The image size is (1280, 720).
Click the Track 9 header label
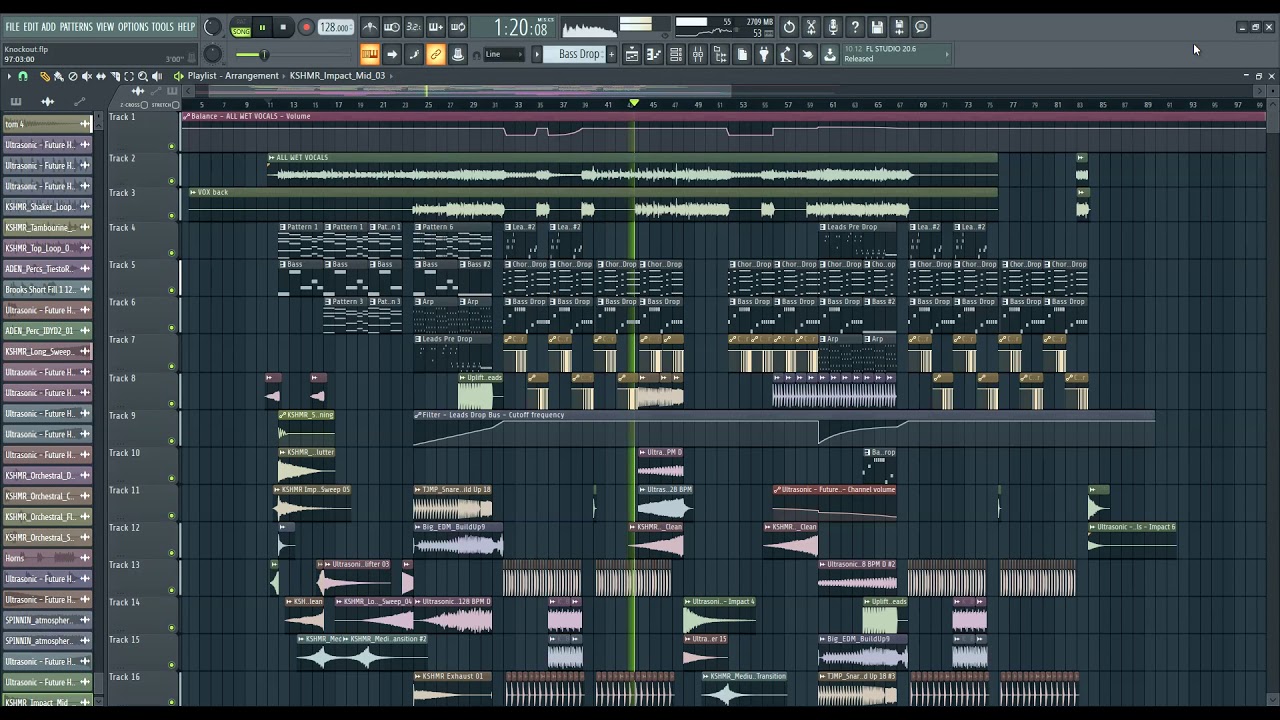click(123, 416)
